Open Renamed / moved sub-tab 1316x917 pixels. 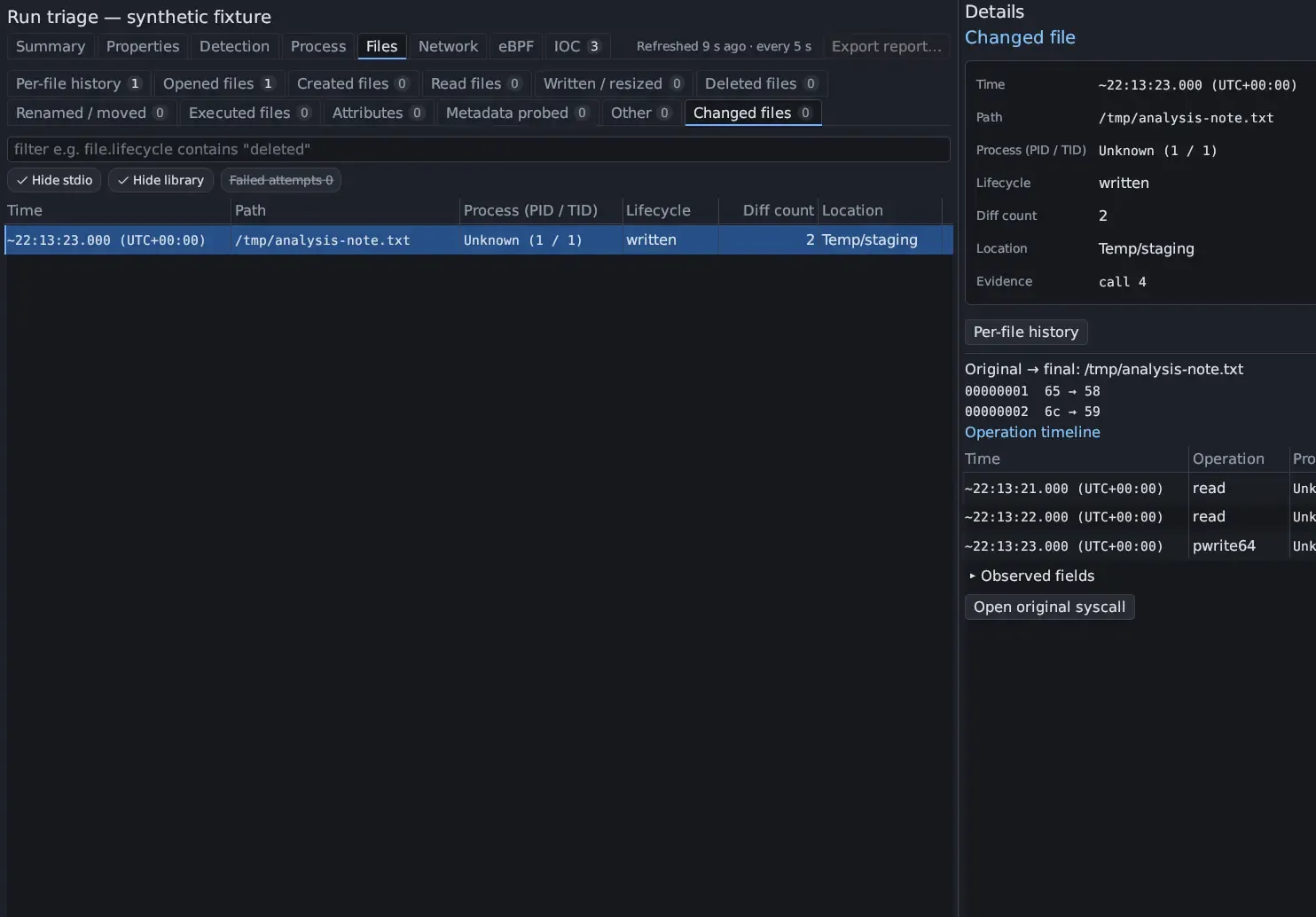point(91,113)
